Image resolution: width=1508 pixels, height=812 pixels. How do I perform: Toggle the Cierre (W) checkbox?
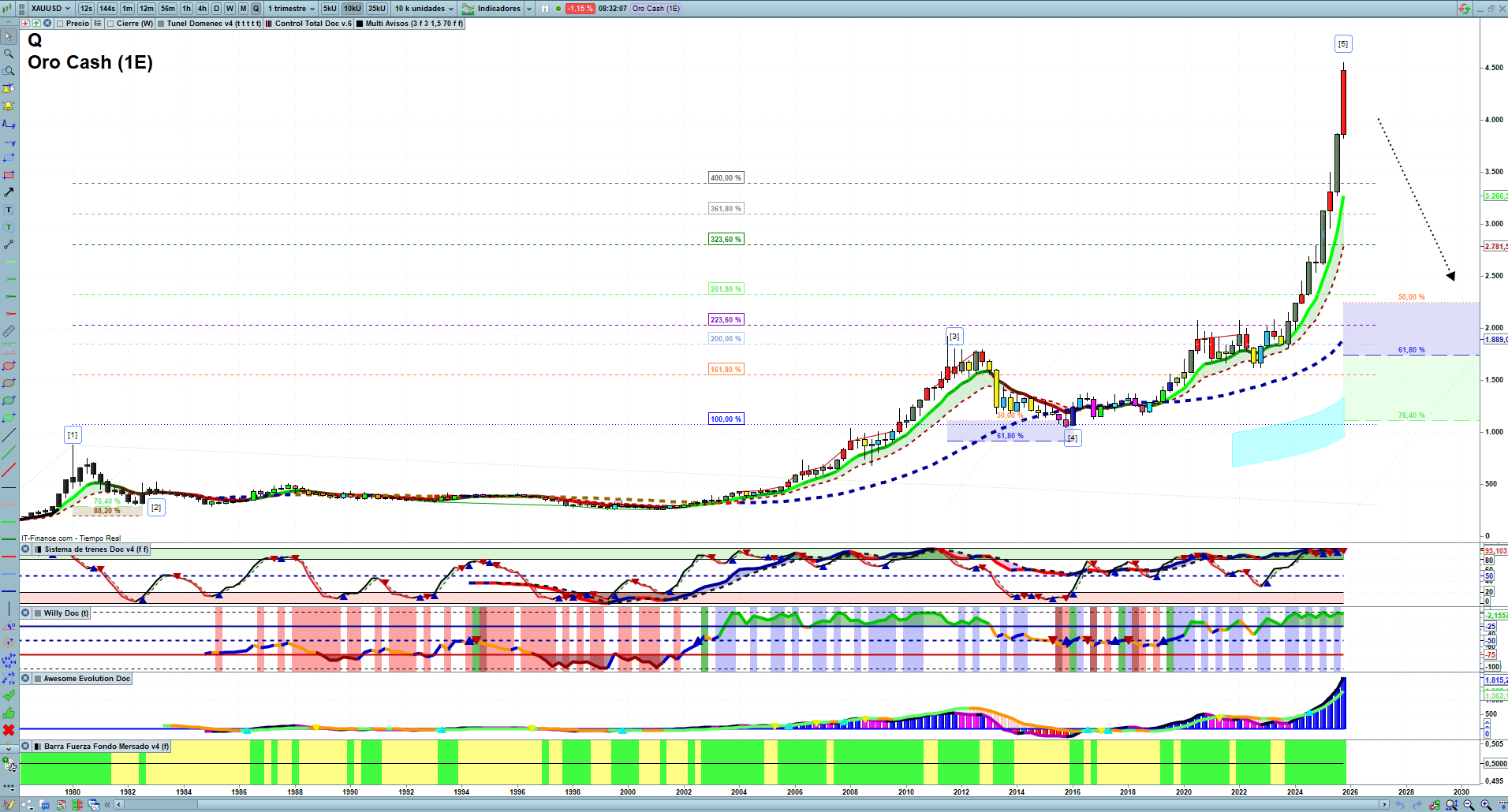tap(111, 24)
